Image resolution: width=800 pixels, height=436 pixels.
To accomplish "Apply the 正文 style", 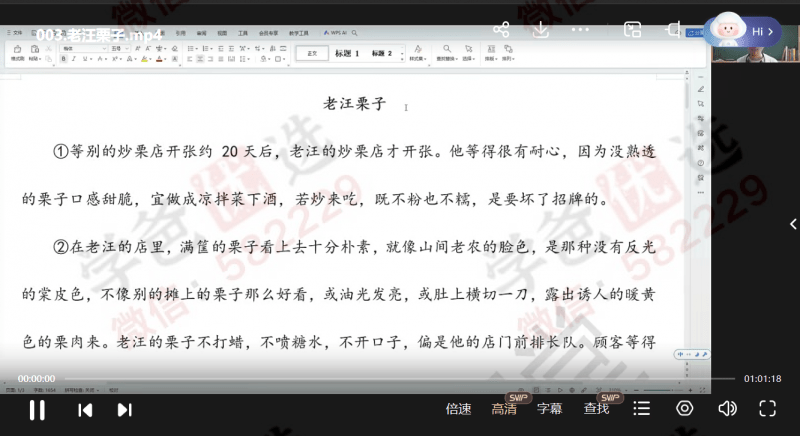I will [312, 54].
